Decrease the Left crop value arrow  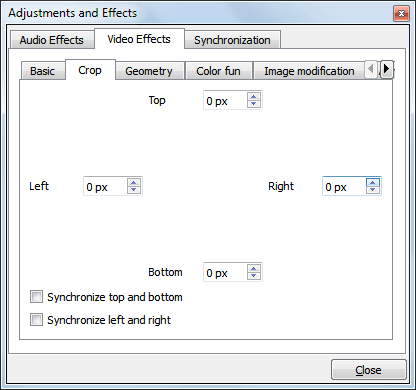(134, 190)
